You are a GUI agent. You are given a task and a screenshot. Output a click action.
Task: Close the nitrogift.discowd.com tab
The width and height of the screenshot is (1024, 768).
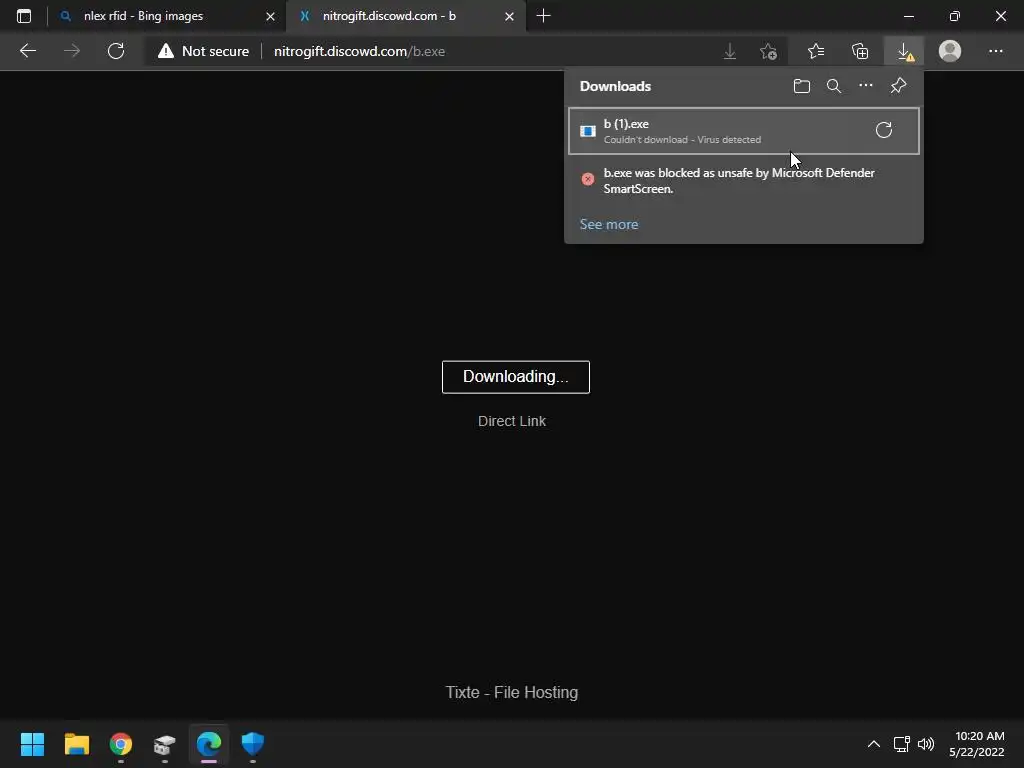tap(509, 16)
